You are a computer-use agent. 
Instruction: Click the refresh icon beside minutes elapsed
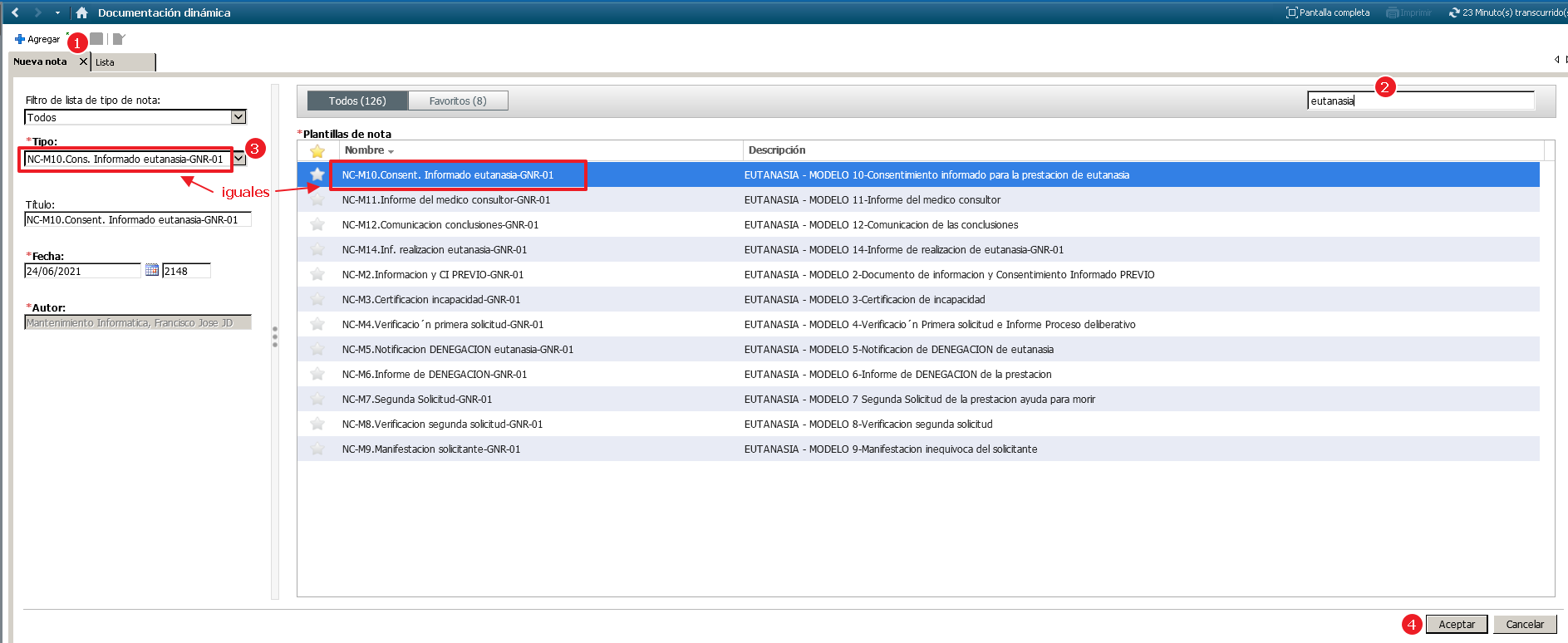tap(1454, 12)
